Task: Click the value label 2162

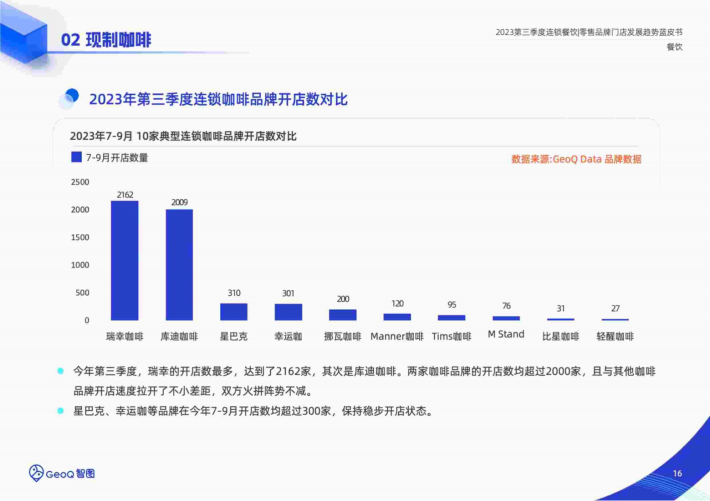Action: tap(125, 195)
